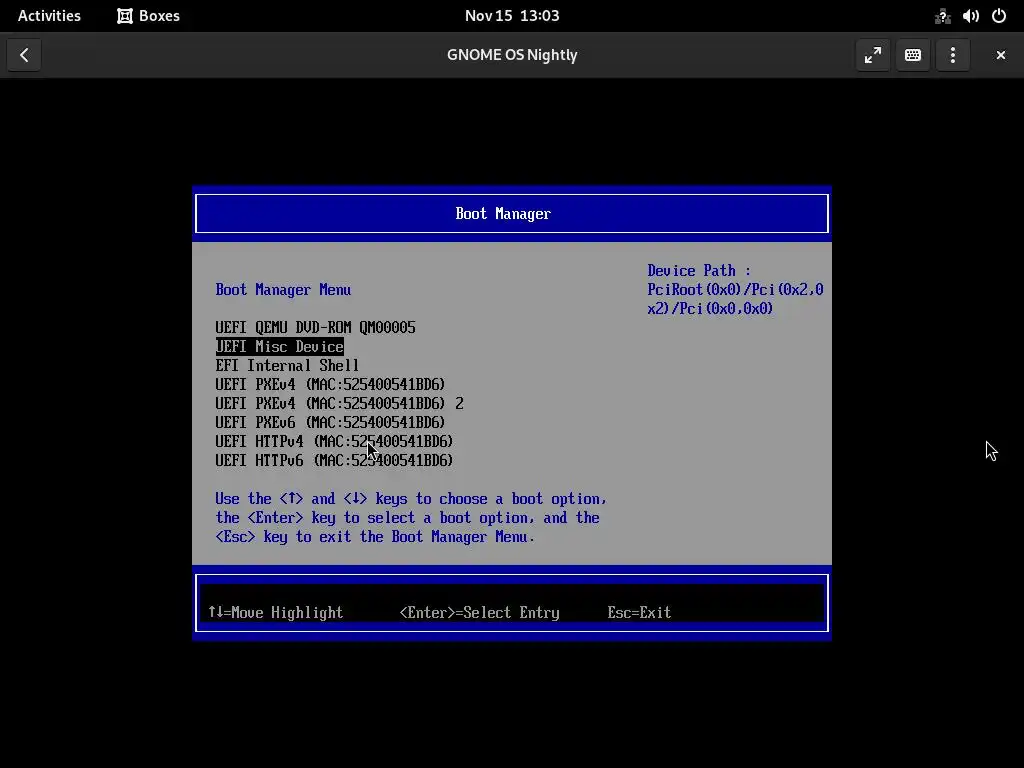The height and width of the screenshot is (768, 1024).
Task: Open the keyboard shortcuts button
Action: click(x=912, y=55)
